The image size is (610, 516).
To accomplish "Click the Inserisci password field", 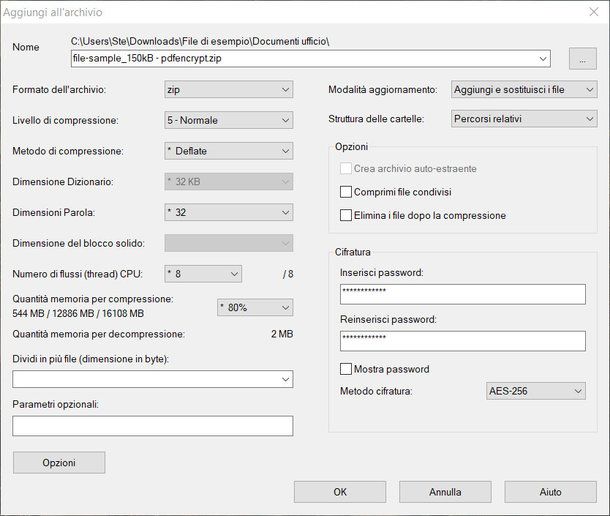I will (x=462, y=294).
